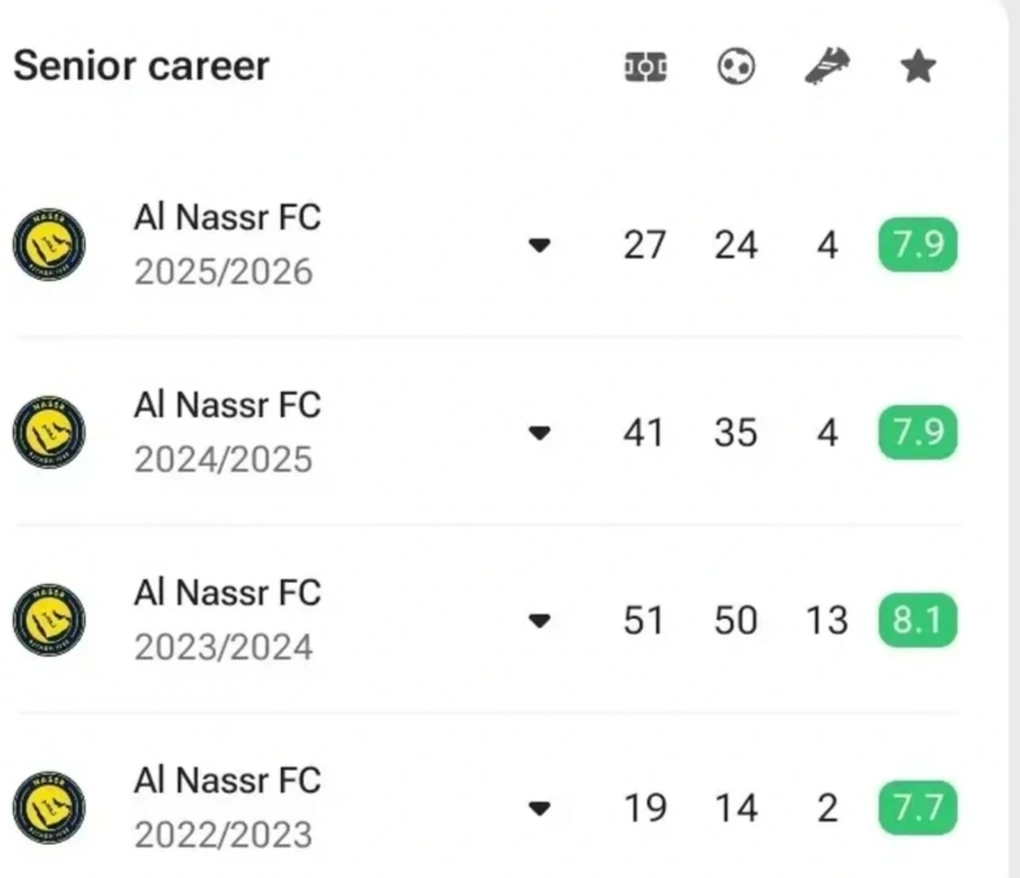Click the 7.7 rating badge
1020x878 pixels.
(917, 808)
